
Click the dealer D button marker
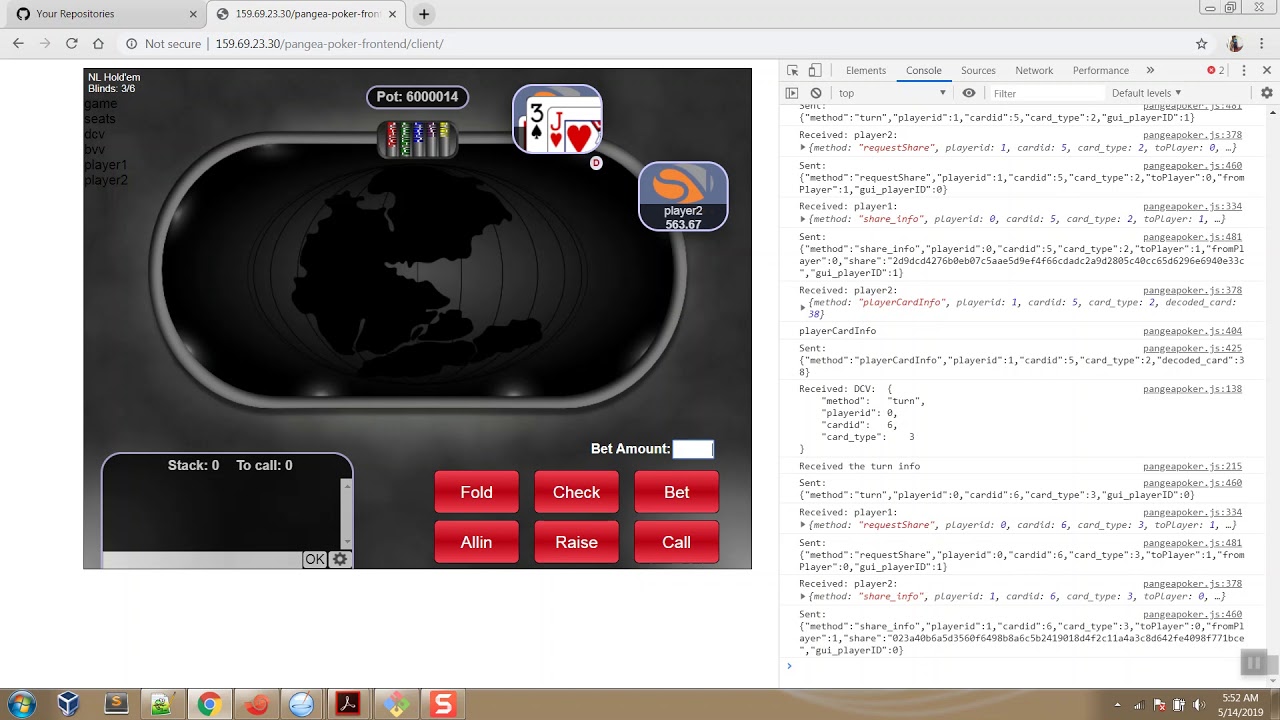[x=596, y=163]
